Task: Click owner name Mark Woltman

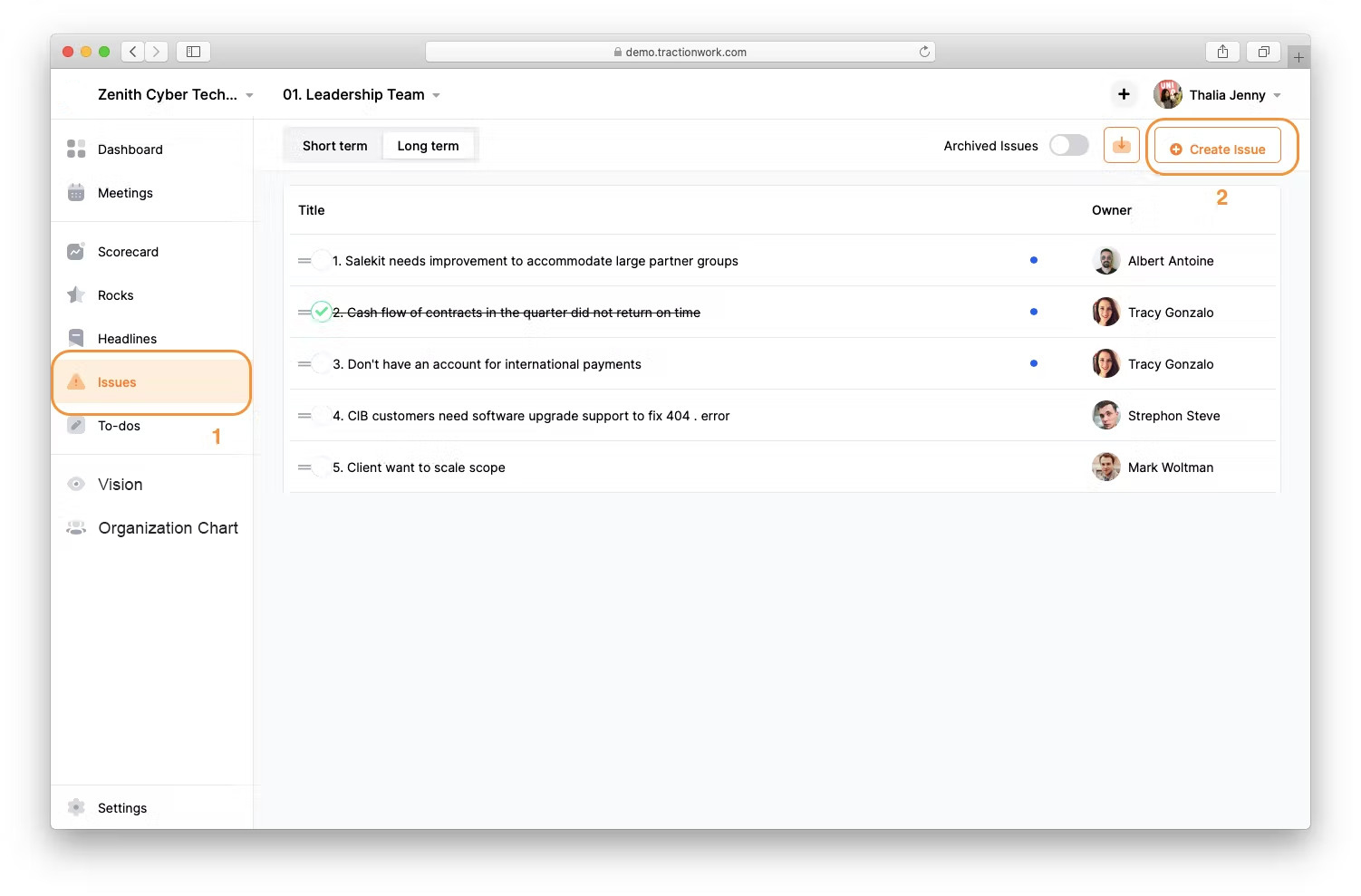Action: coord(1171,467)
